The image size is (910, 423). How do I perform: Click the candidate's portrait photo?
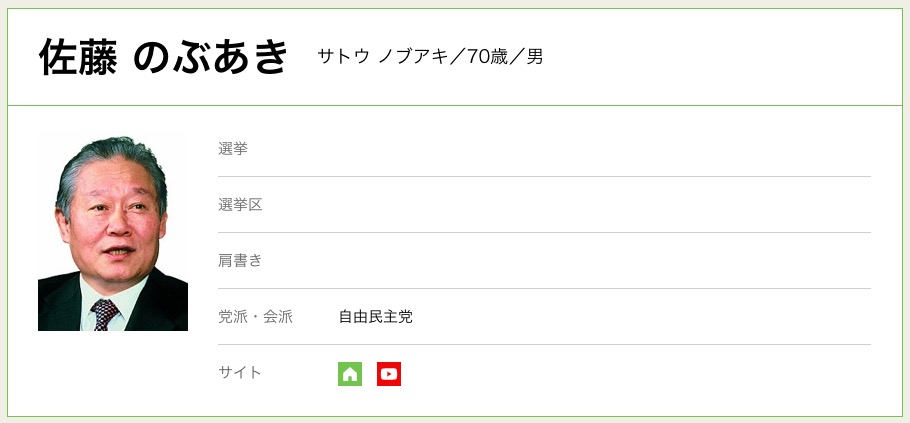pyautogui.click(x=113, y=231)
